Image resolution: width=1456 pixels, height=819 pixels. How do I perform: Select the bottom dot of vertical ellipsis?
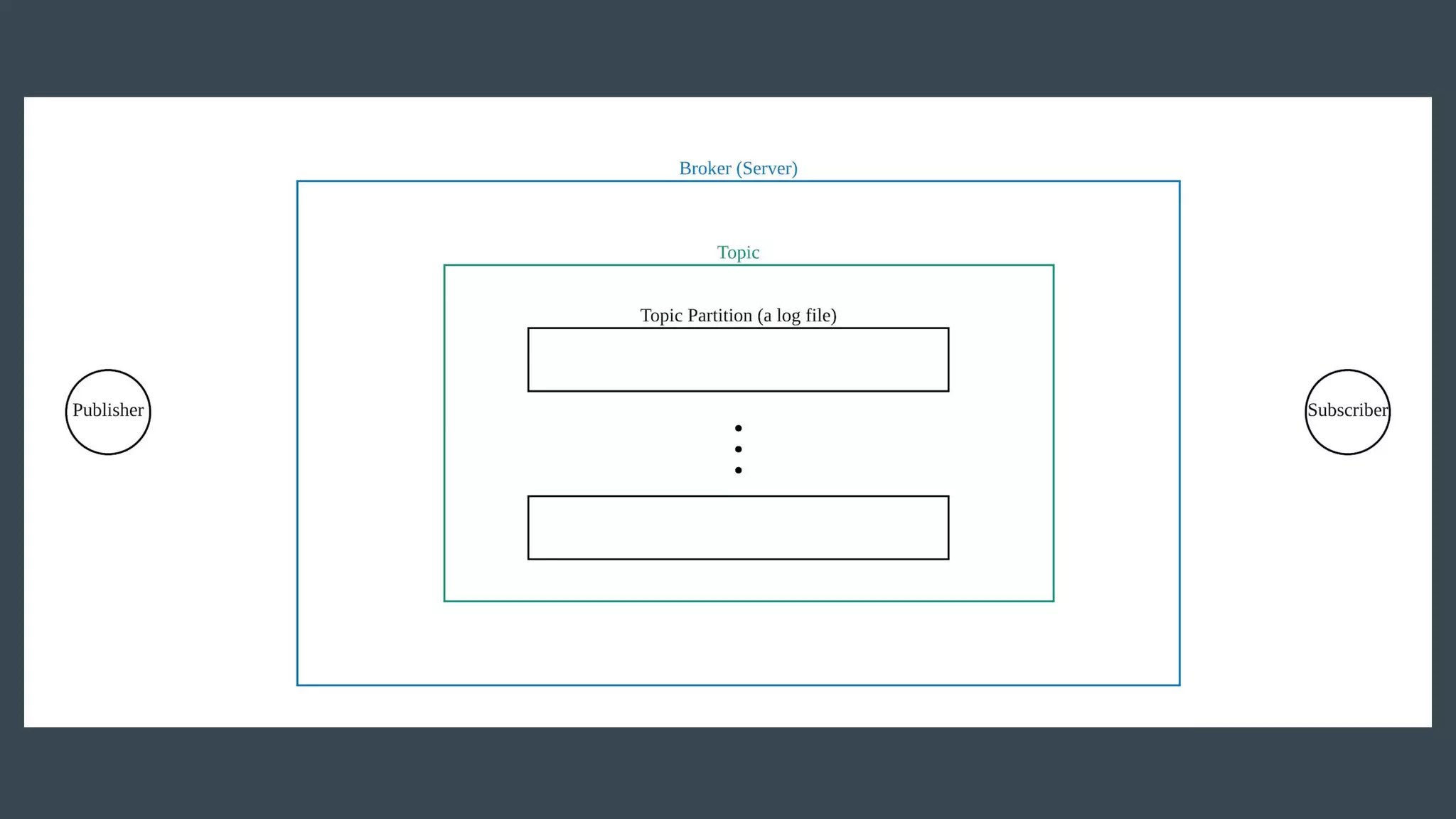pyautogui.click(x=738, y=470)
